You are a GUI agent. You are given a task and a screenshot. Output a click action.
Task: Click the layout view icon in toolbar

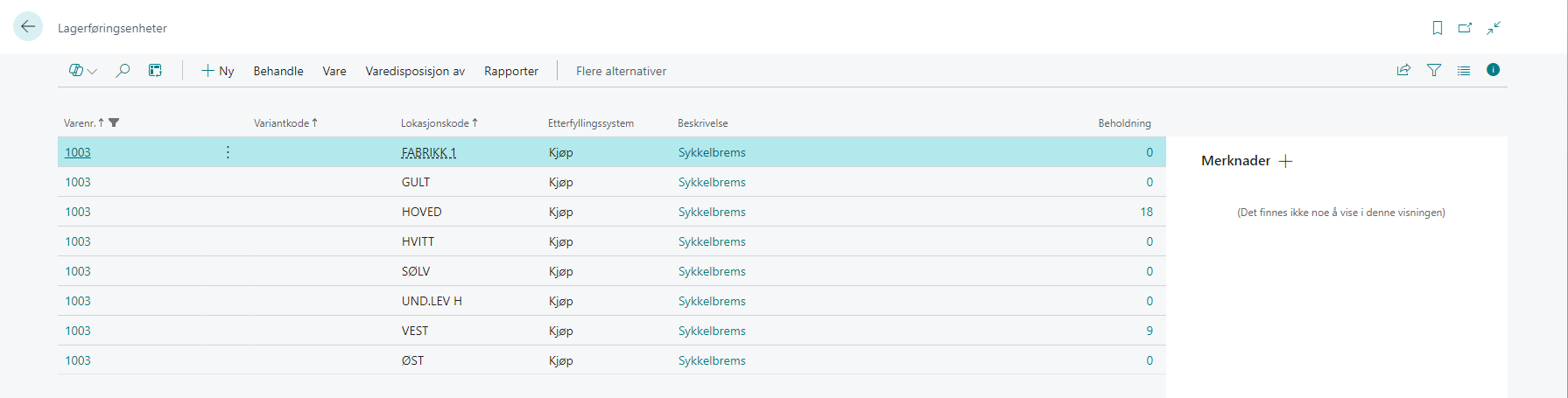[x=155, y=71]
